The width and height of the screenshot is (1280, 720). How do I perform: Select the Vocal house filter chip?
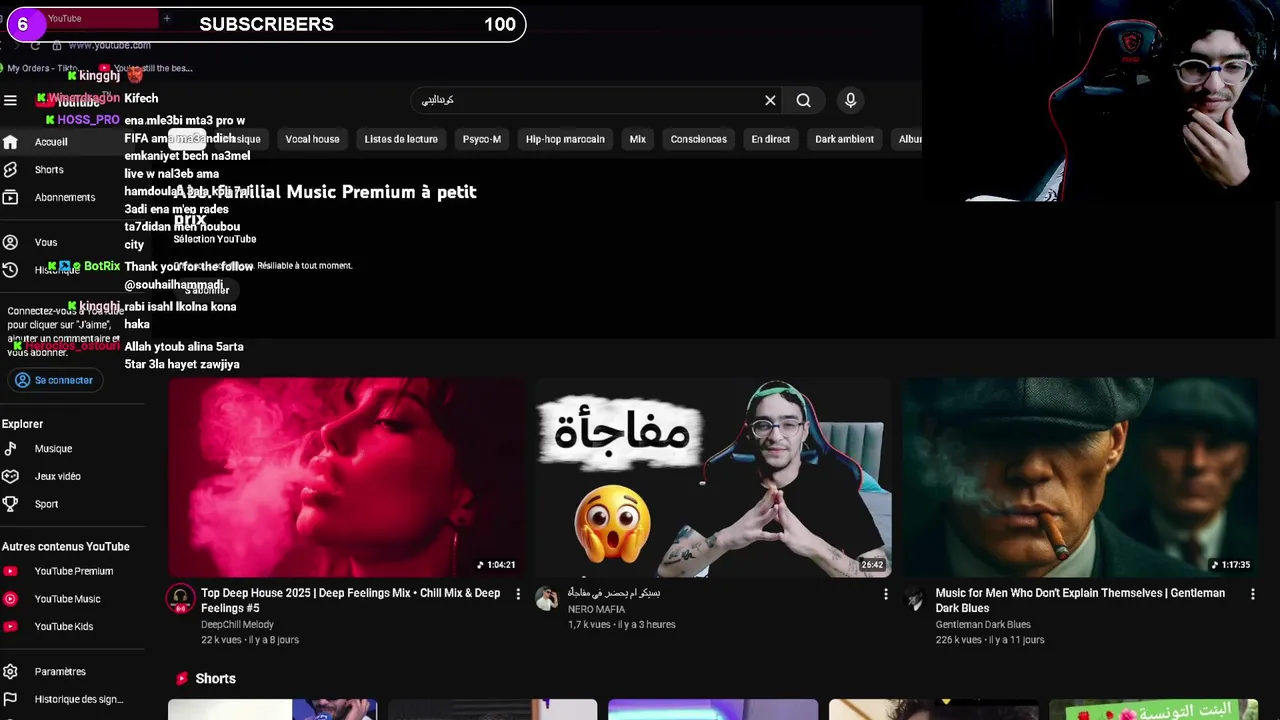click(312, 139)
